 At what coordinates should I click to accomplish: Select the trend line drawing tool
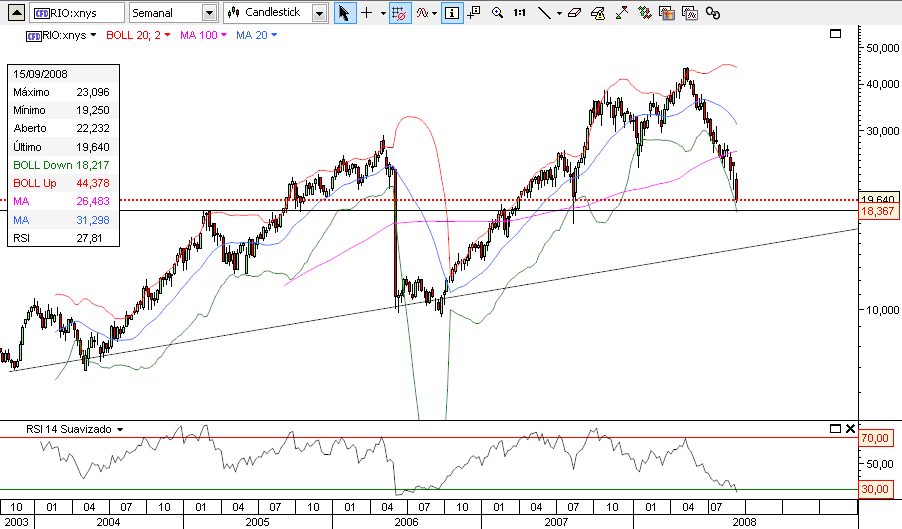point(544,13)
